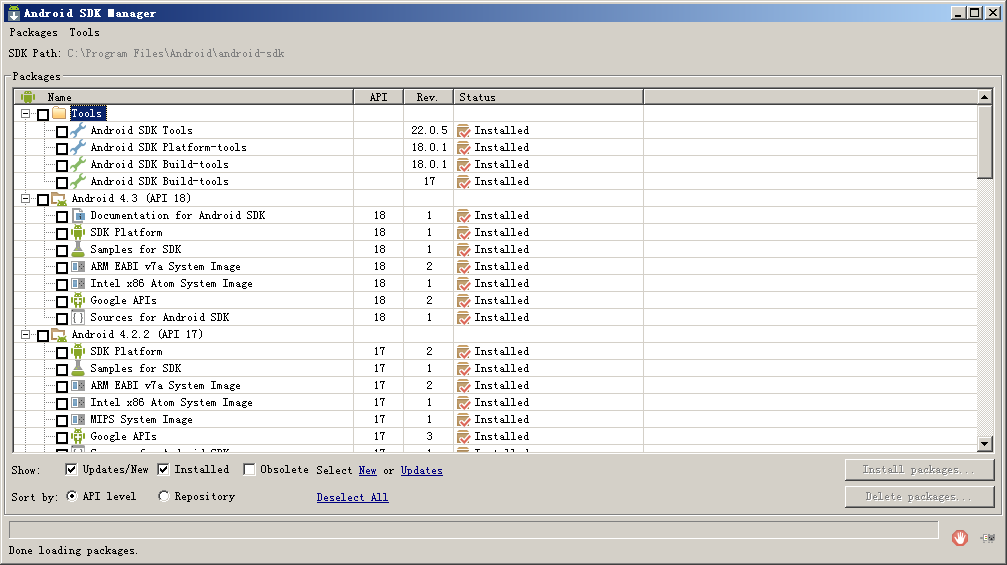Check the Tools group checkbox
1007x565 pixels.
click(43, 114)
